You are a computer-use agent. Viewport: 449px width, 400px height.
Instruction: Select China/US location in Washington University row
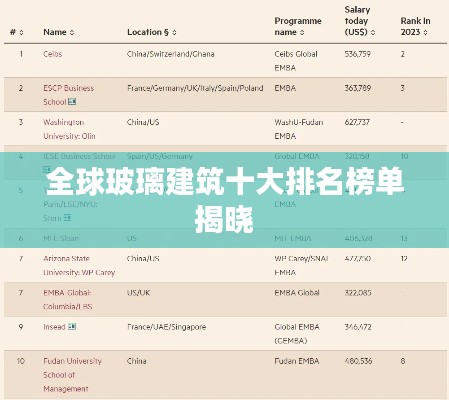[x=143, y=122]
